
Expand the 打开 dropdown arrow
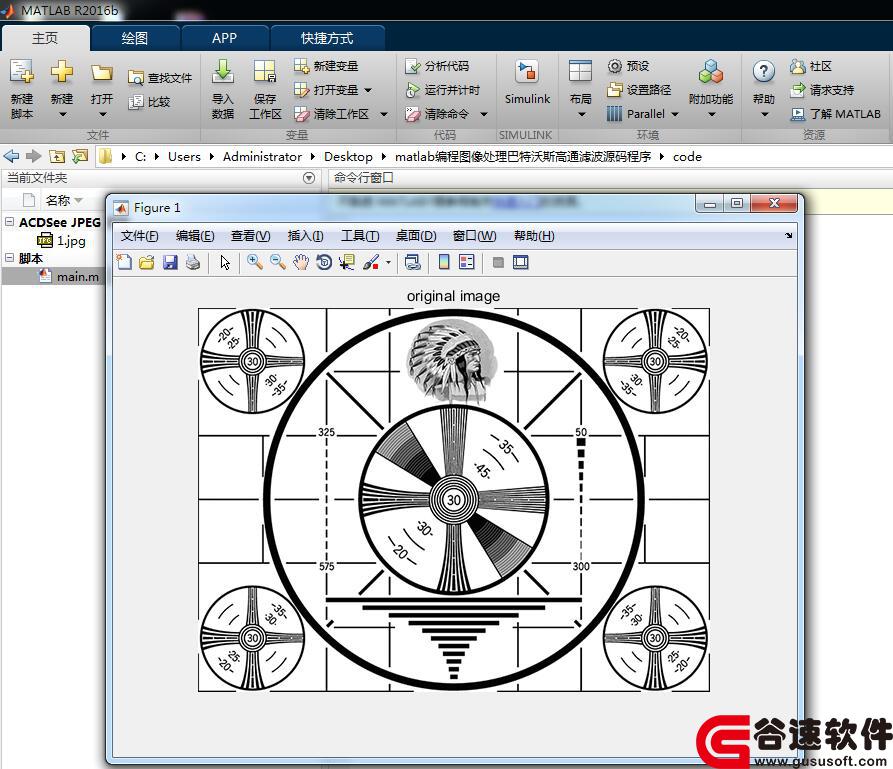[x=103, y=114]
